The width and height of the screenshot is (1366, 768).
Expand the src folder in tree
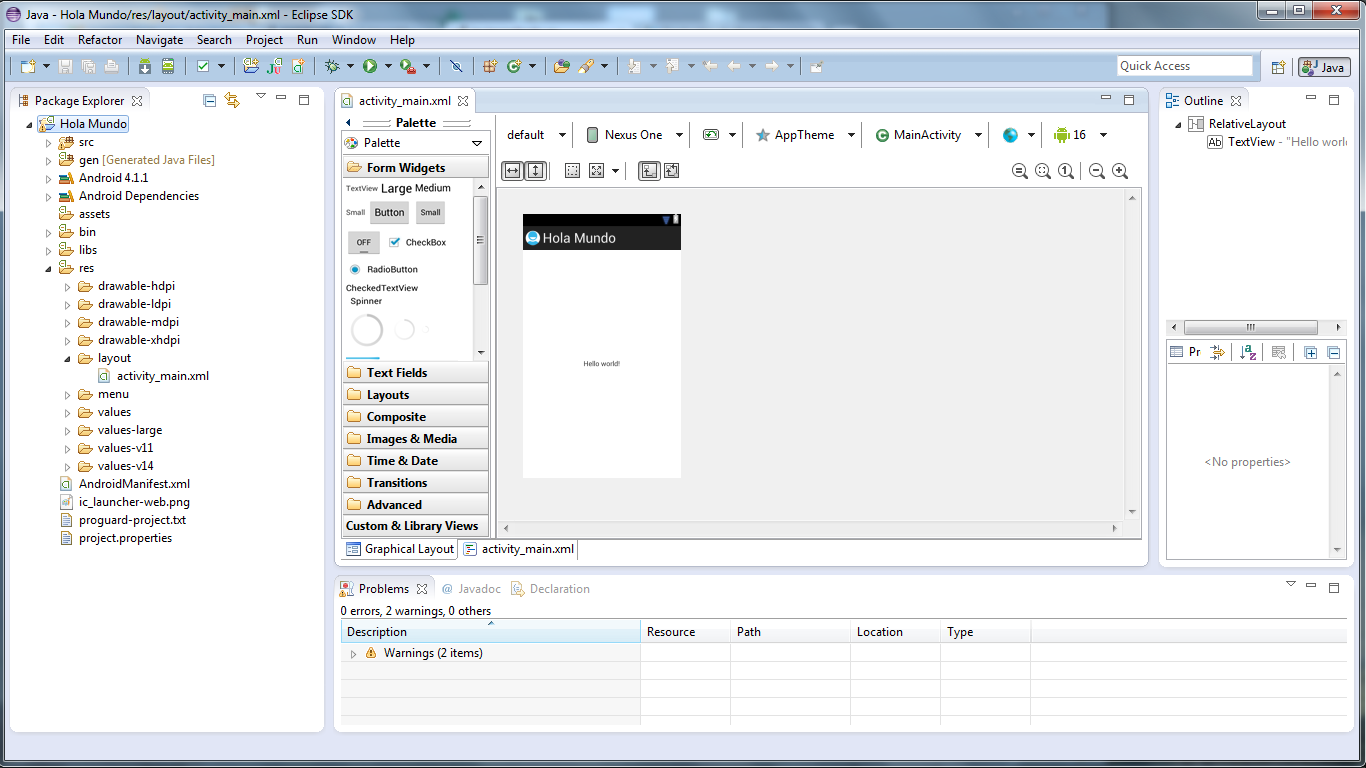pyautogui.click(x=48, y=143)
